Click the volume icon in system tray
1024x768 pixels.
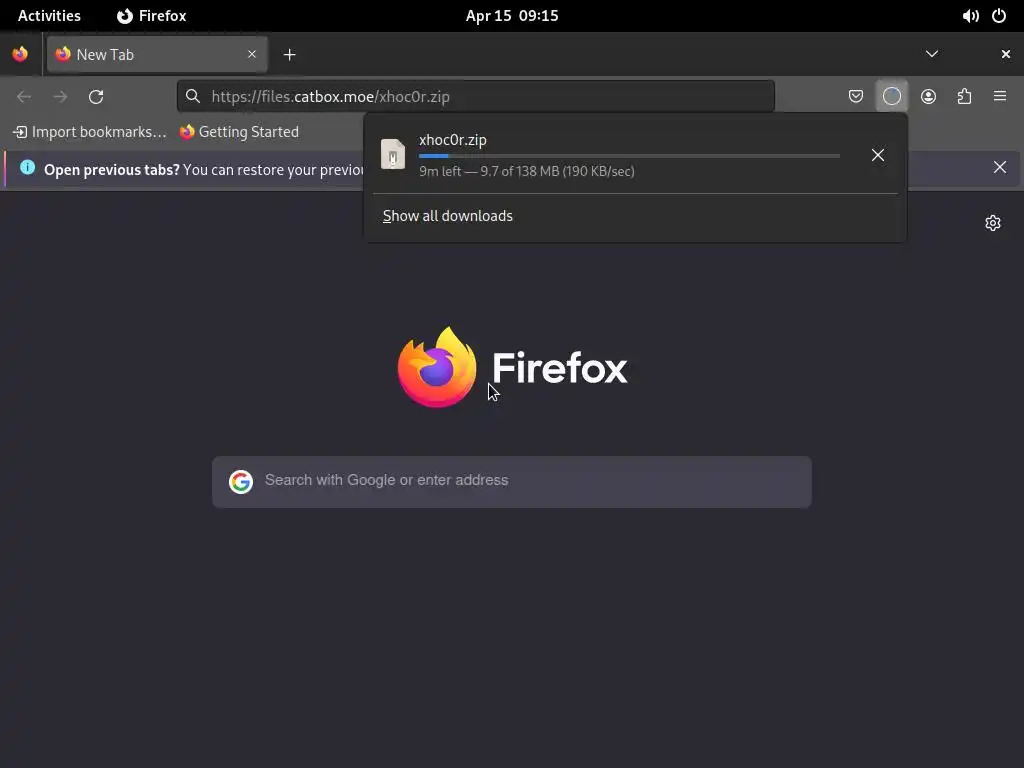pos(970,16)
